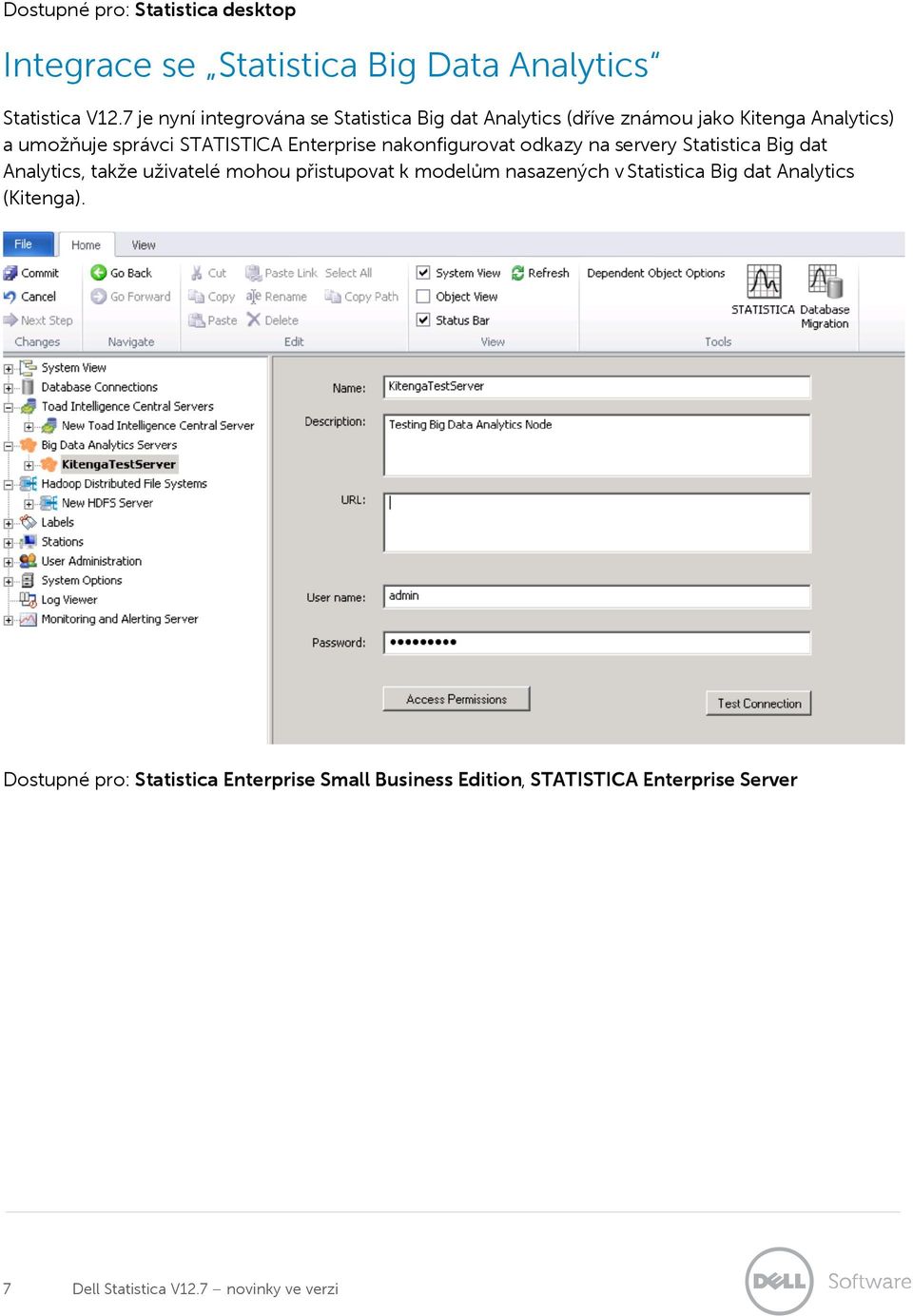Expand the Database Connections node

(9, 388)
